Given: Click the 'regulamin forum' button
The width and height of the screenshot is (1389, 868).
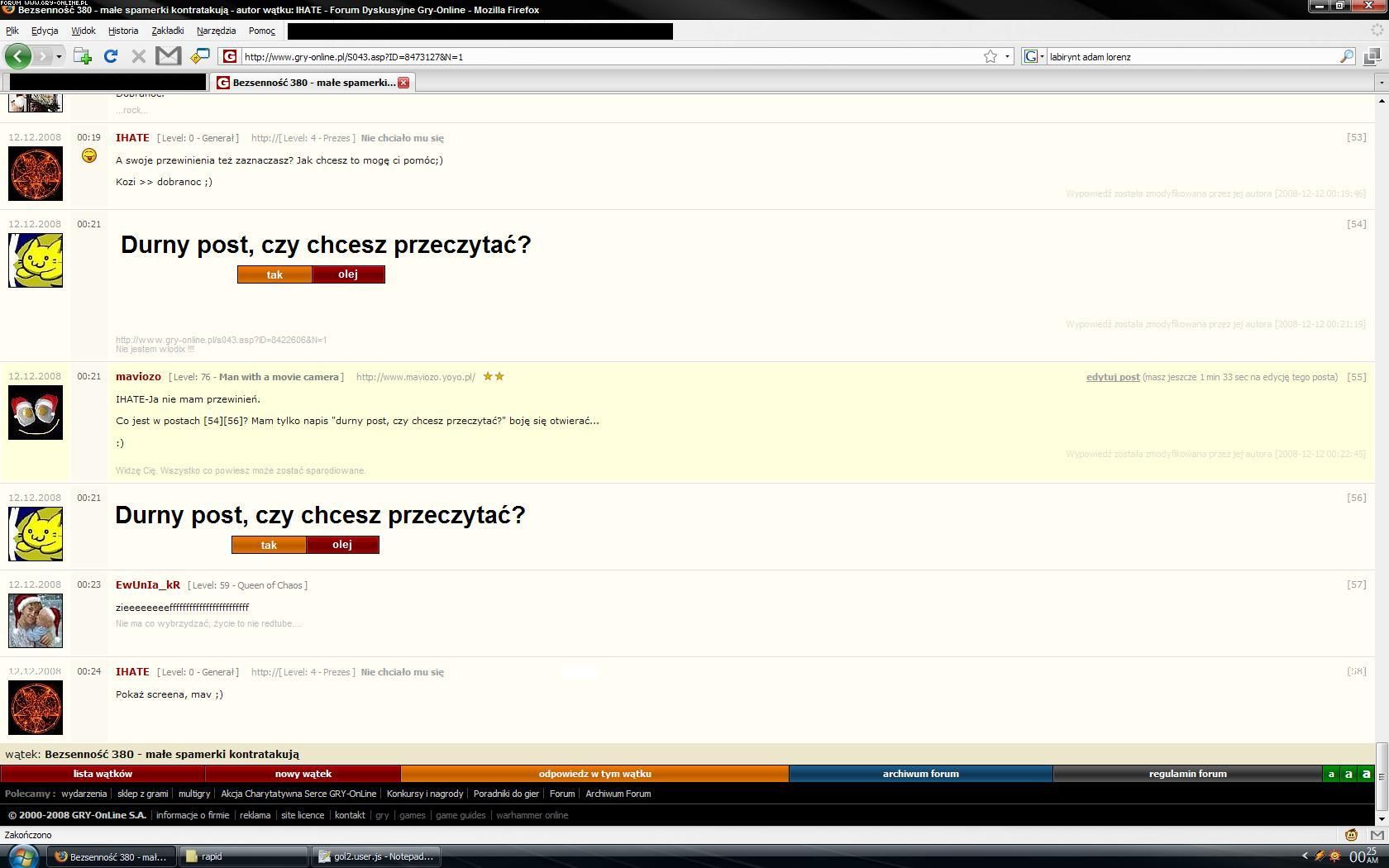Looking at the screenshot, I should [x=1188, y=774].
